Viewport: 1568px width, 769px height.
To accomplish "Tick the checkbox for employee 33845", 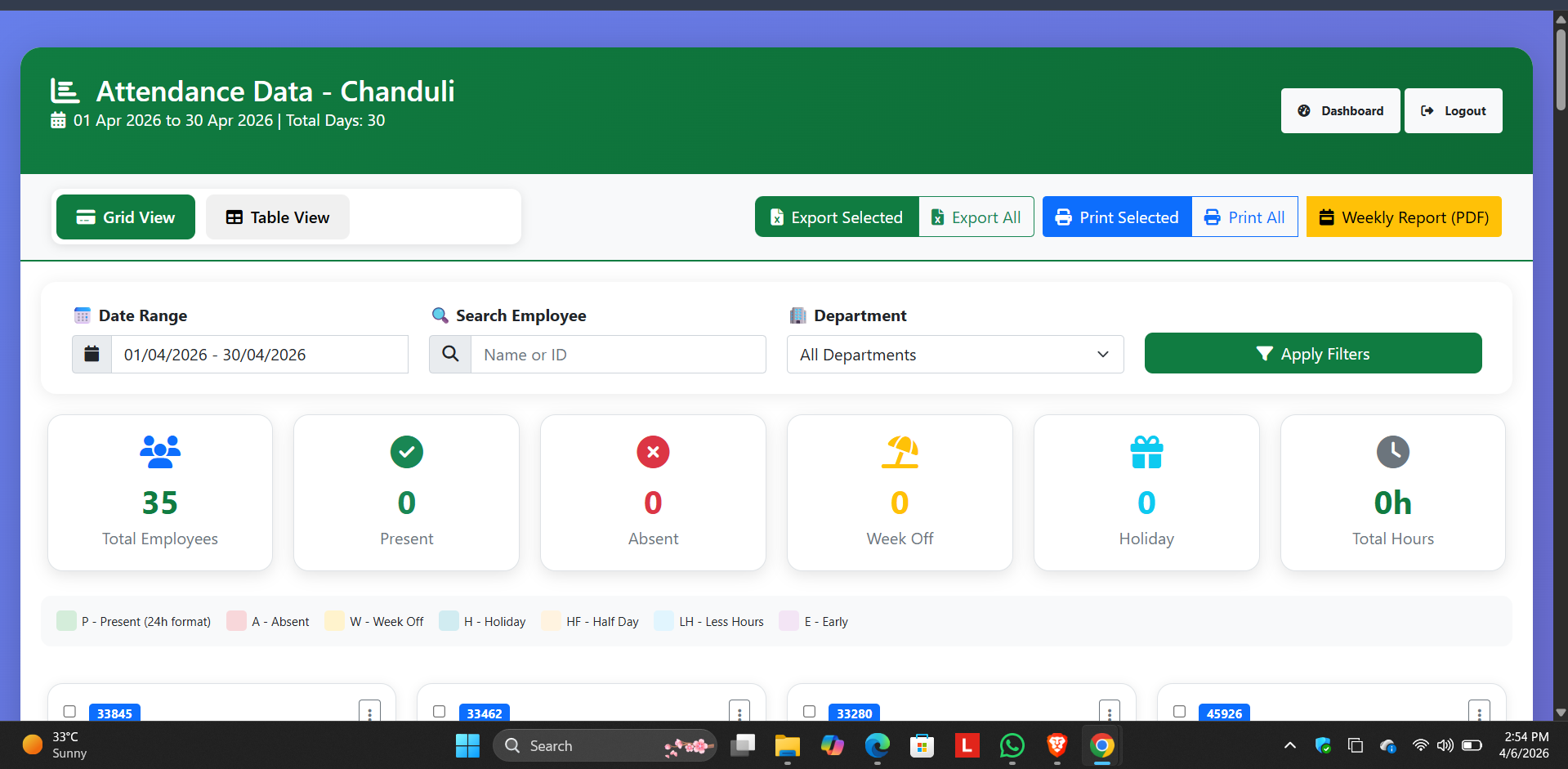I will 69,712.
